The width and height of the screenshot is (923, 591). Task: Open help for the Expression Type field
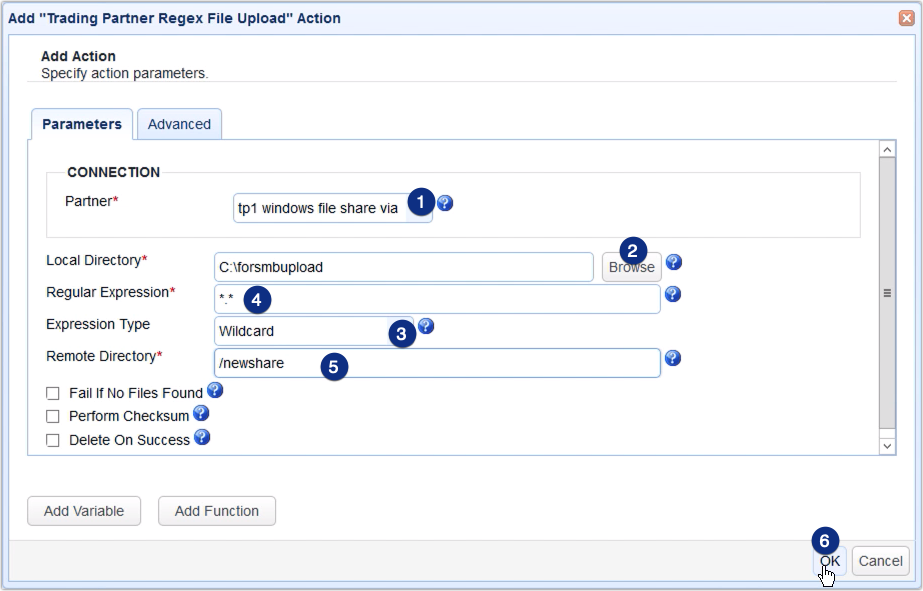(424, 325)
